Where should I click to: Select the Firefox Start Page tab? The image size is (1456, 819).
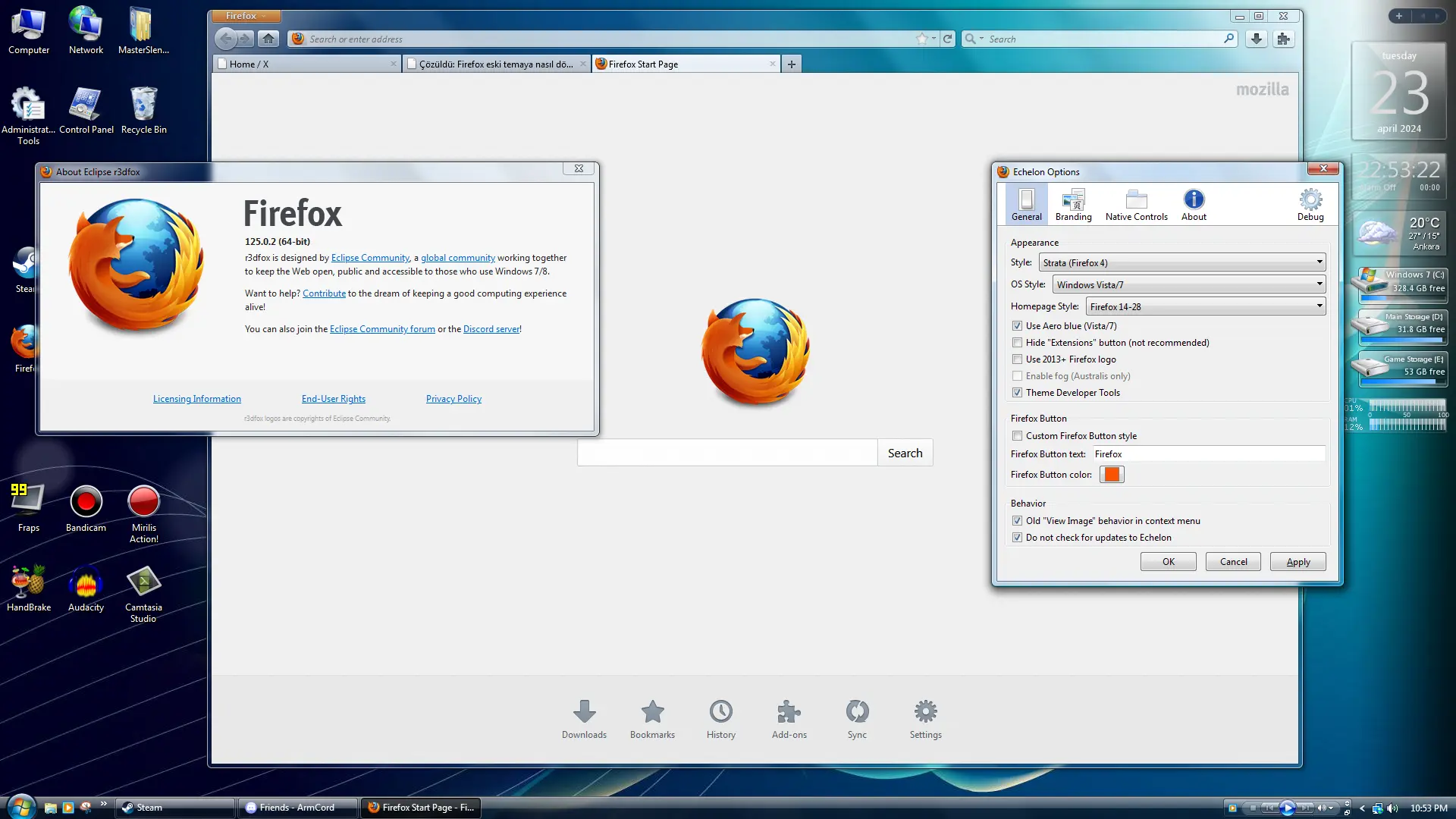[686, 64]
